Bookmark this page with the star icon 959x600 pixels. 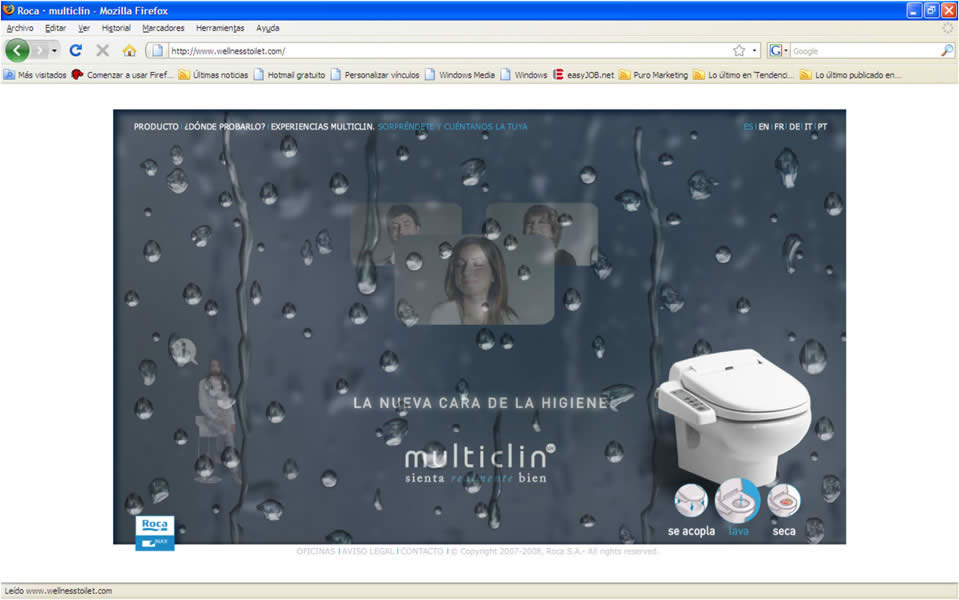click(739, 51)
